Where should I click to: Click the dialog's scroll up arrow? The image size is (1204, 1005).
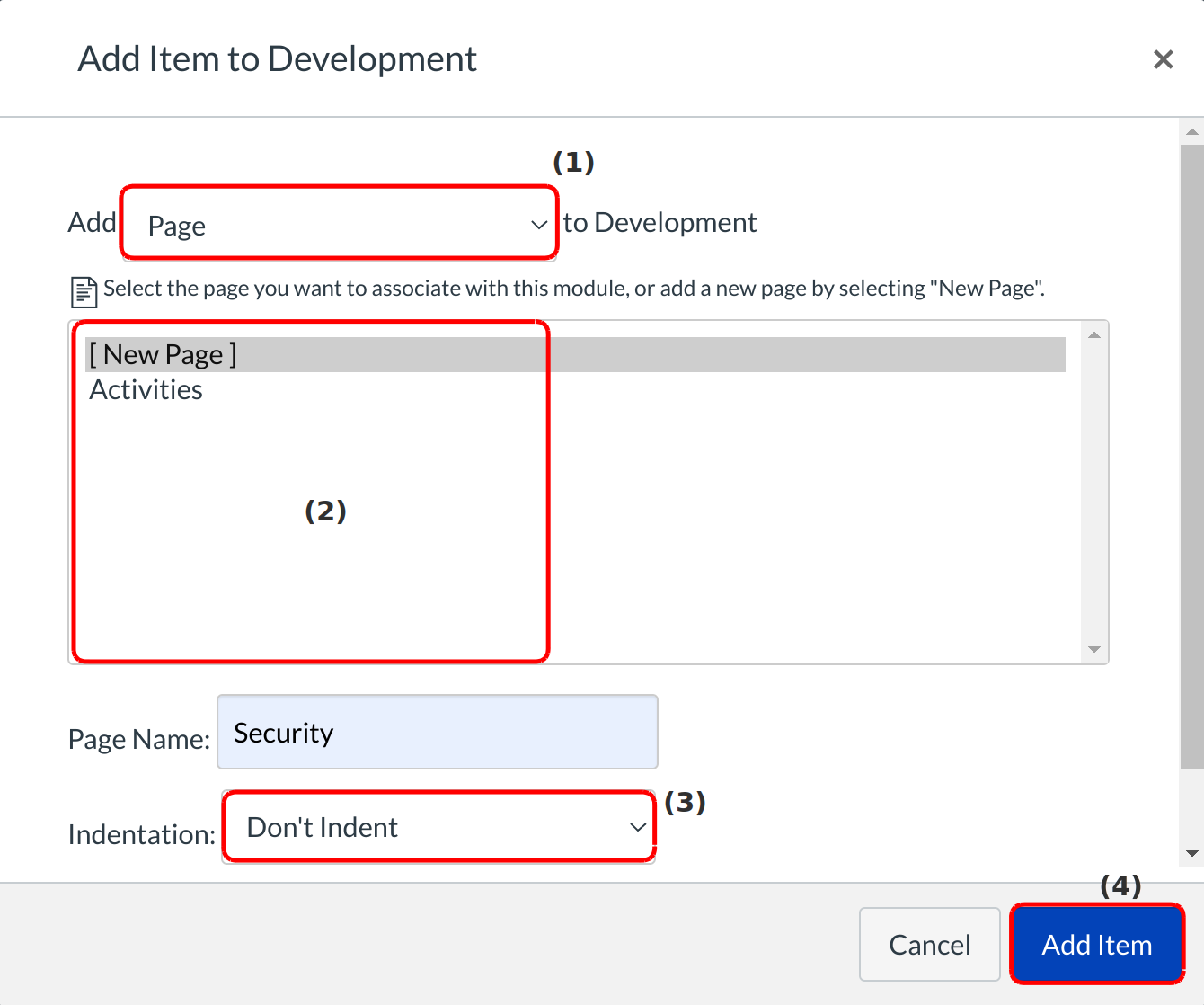point(1191,132)
